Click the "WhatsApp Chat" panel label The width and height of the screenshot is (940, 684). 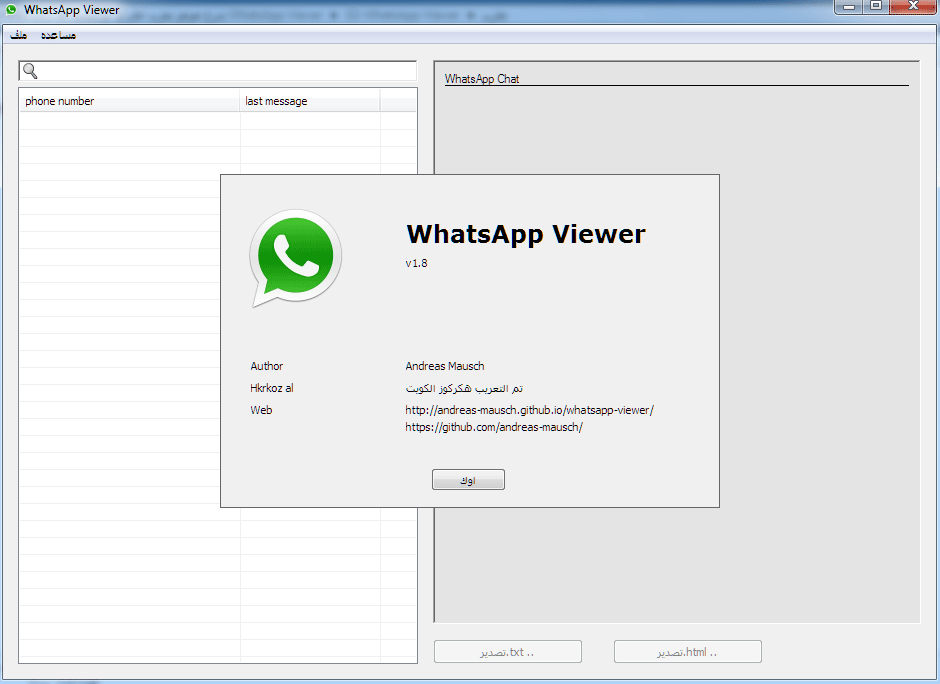tap(482, 79)
